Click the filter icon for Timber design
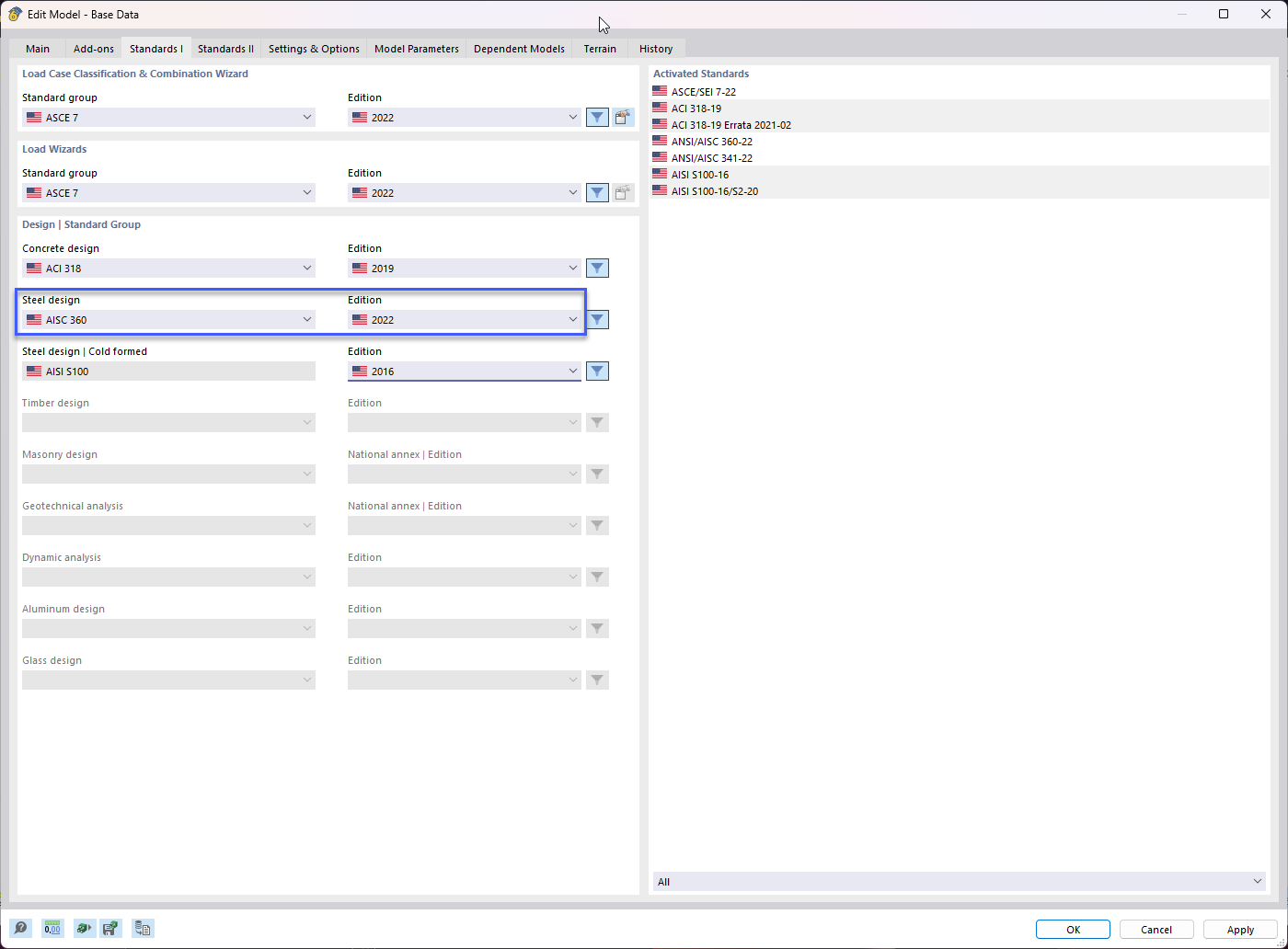The height and width of the screenshot is (949, 1288). [x=597, y=423]
